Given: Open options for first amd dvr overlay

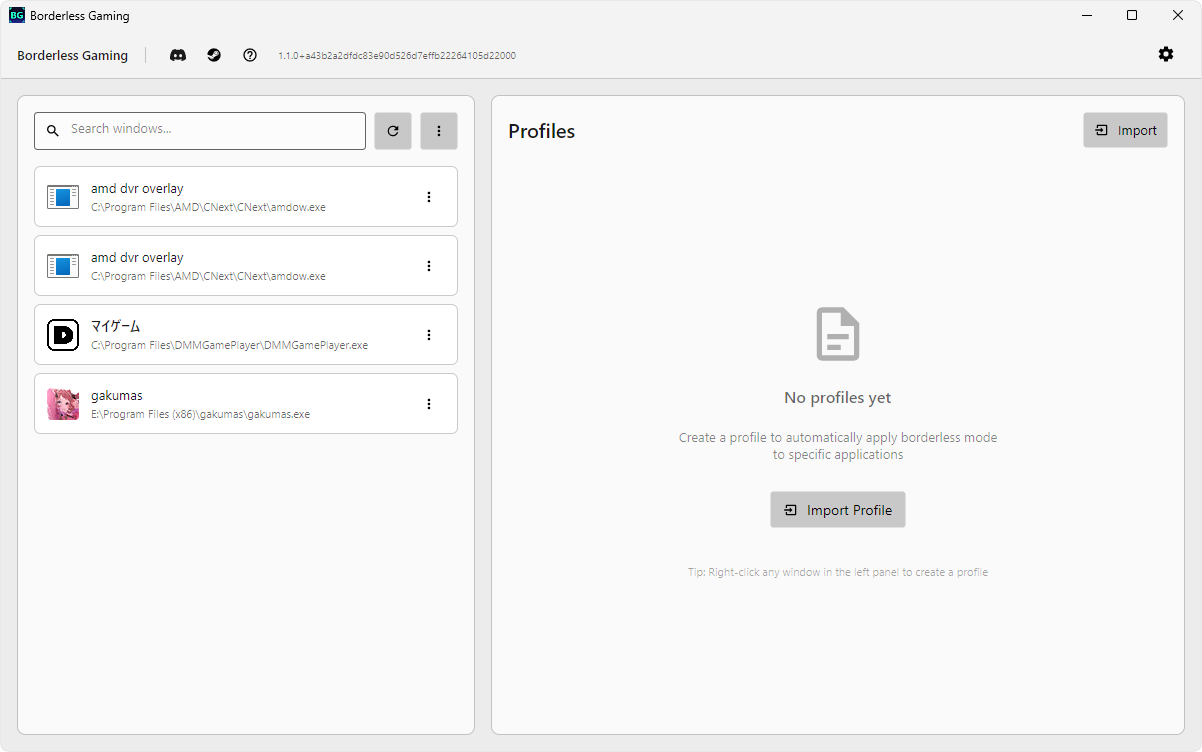Looking at the screenshot, I should [x=429, y=197].
